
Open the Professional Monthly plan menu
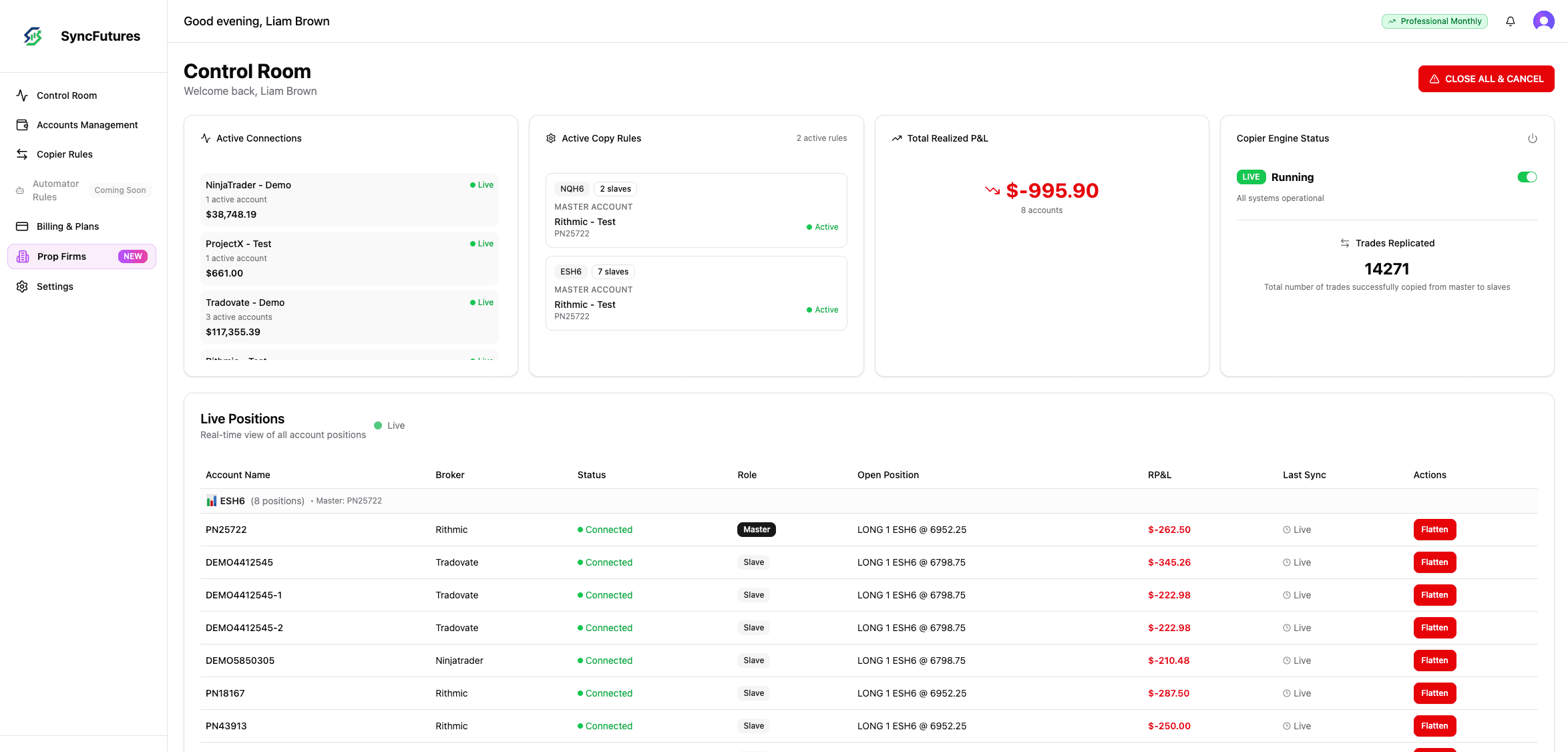click(1434, 21)
